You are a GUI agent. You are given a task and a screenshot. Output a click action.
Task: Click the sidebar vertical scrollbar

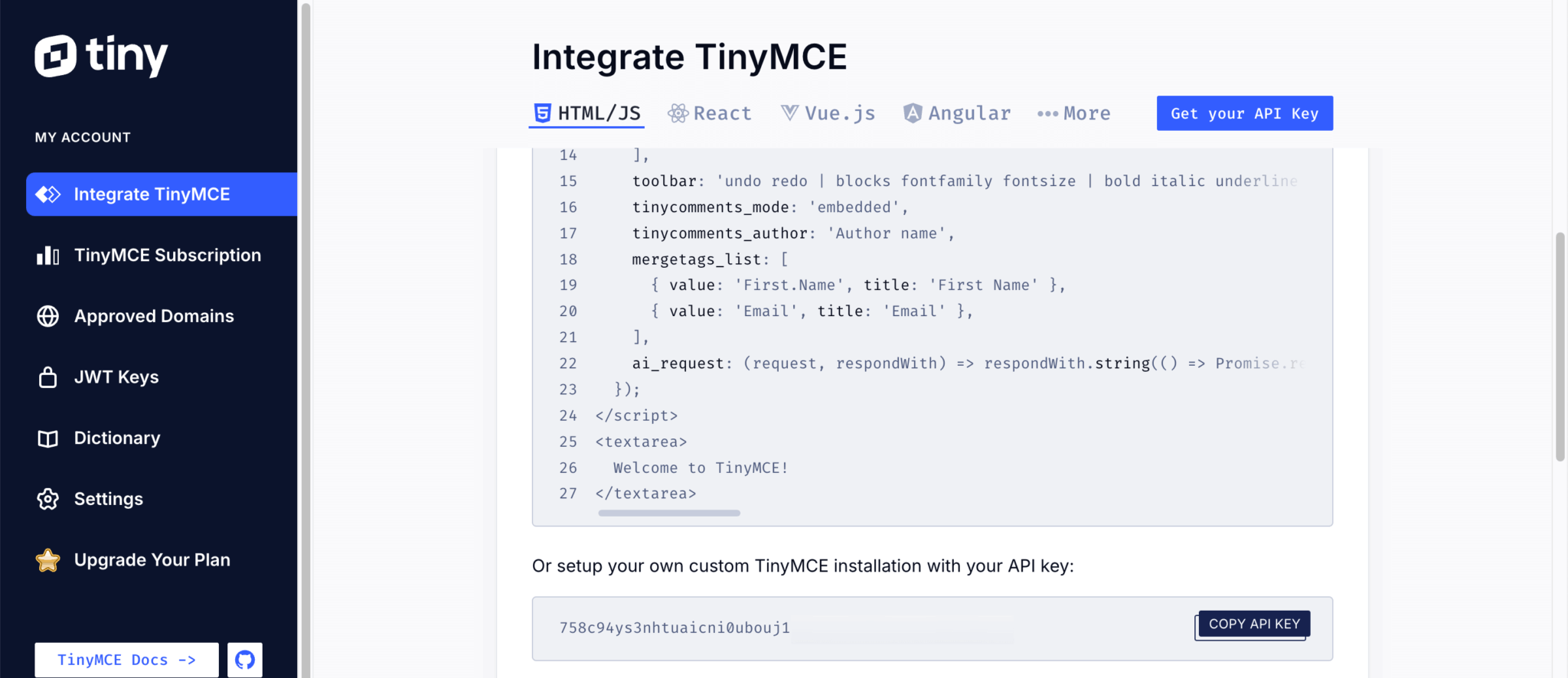[305, 339]
